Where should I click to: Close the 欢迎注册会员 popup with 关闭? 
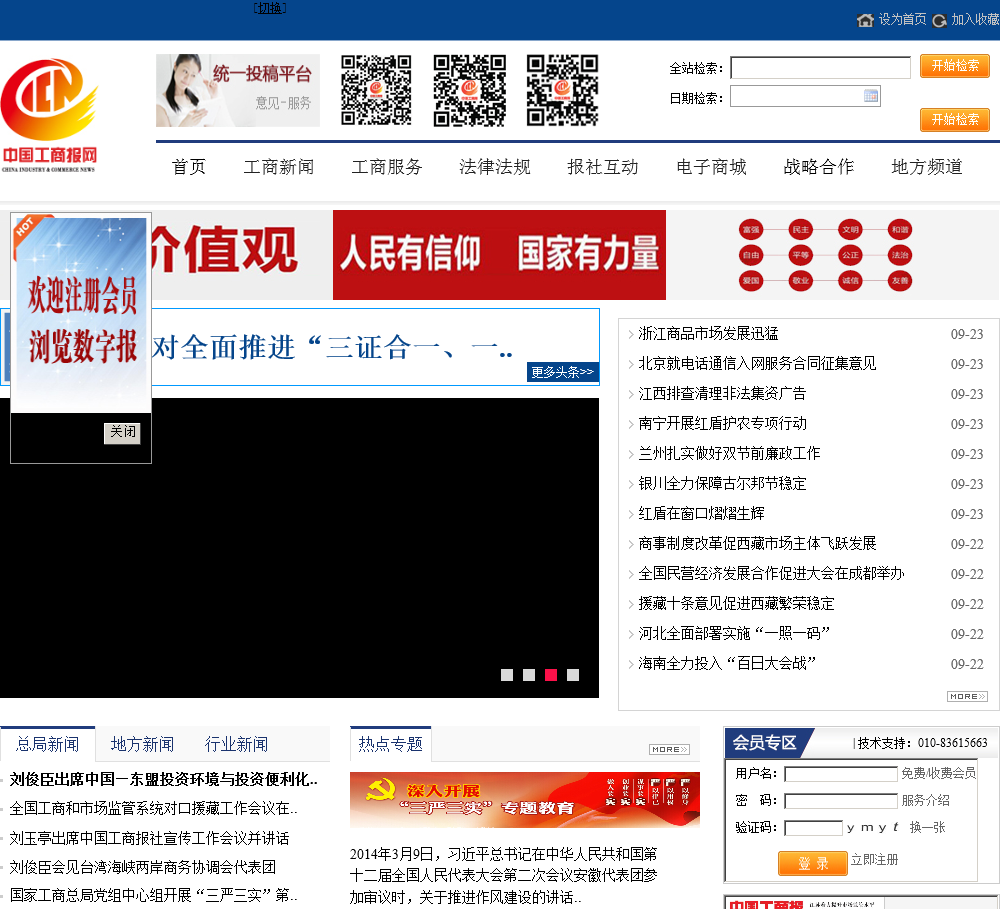122,432
